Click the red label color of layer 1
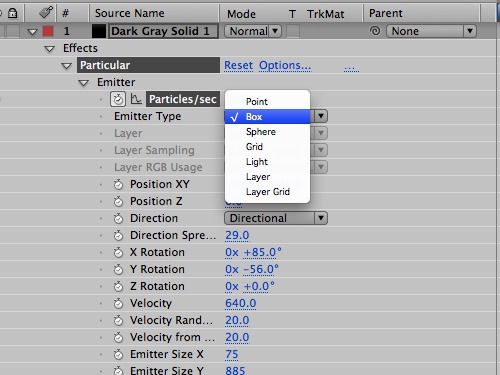 click(x=48, y=31)
